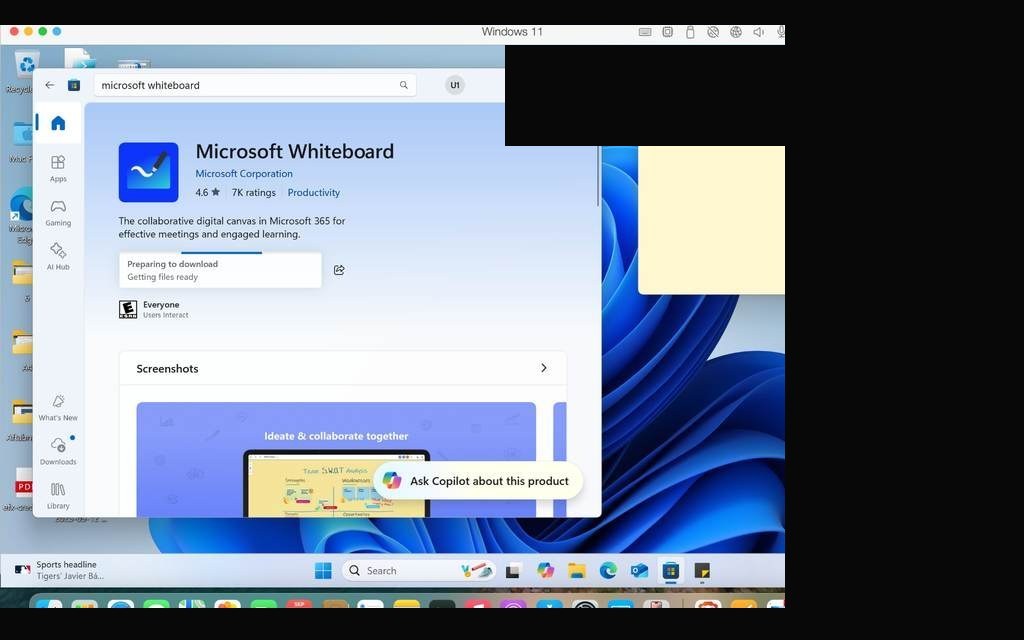Click the microsoft whiteboard search field

click(x=255, y=85)
